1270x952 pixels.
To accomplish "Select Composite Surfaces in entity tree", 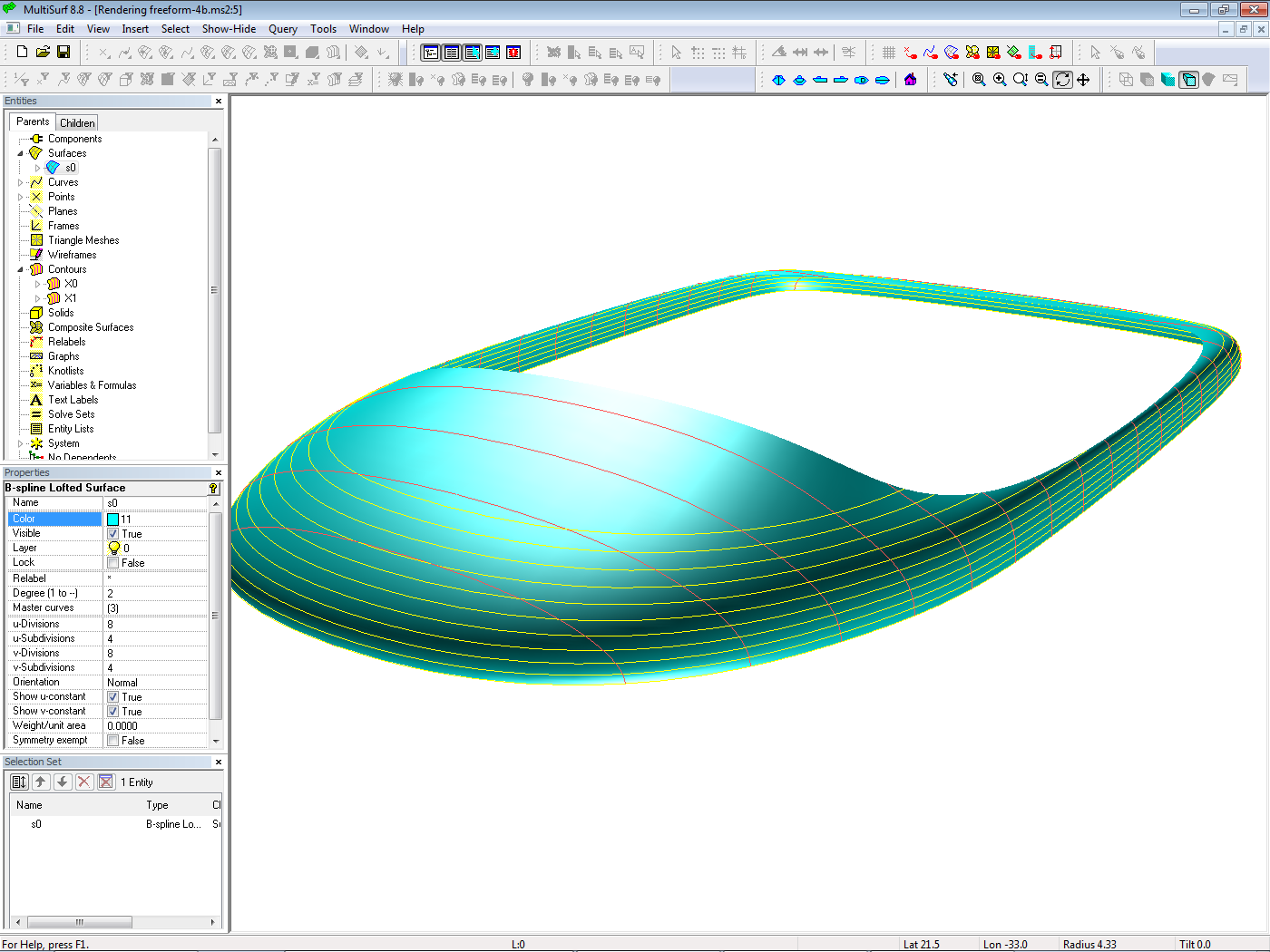I will click(91, 327).
